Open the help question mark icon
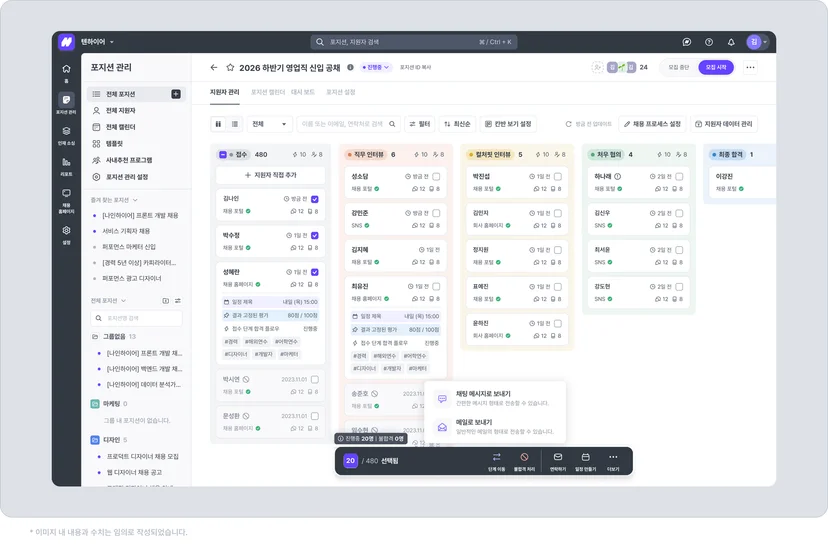Image resolution: width=828 pixels, height=547 pixels. tap(709, 42)
